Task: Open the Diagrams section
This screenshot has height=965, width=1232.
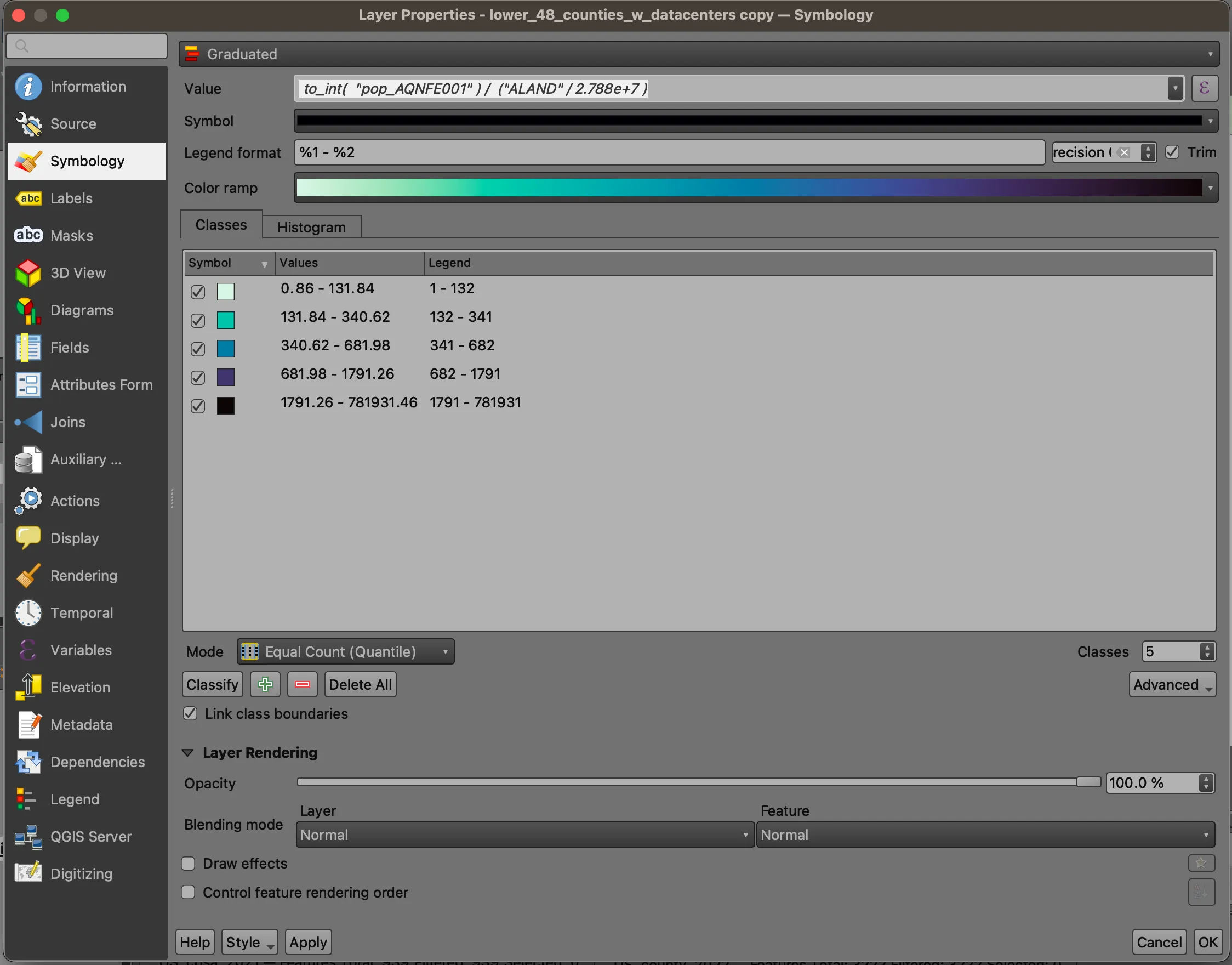Action: click(x=81, y=310)
